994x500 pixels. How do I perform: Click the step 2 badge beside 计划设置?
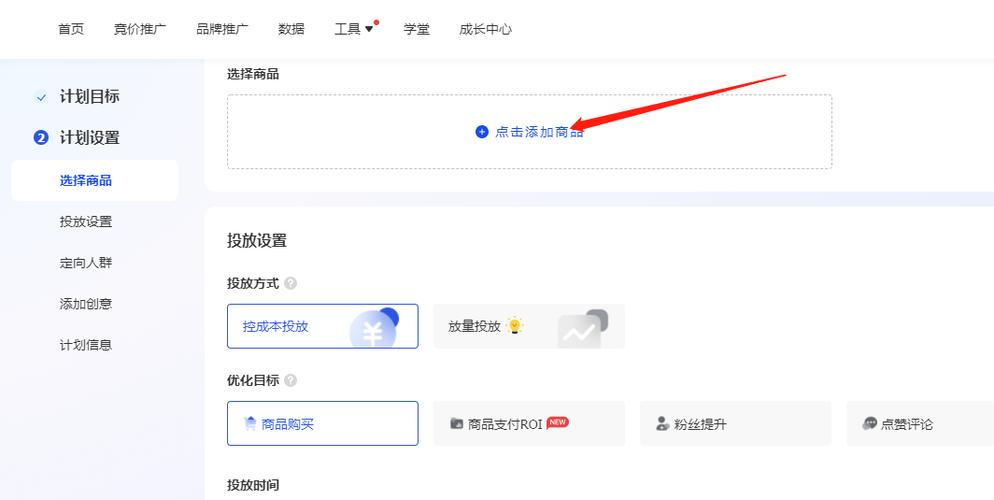click(41, 138)
